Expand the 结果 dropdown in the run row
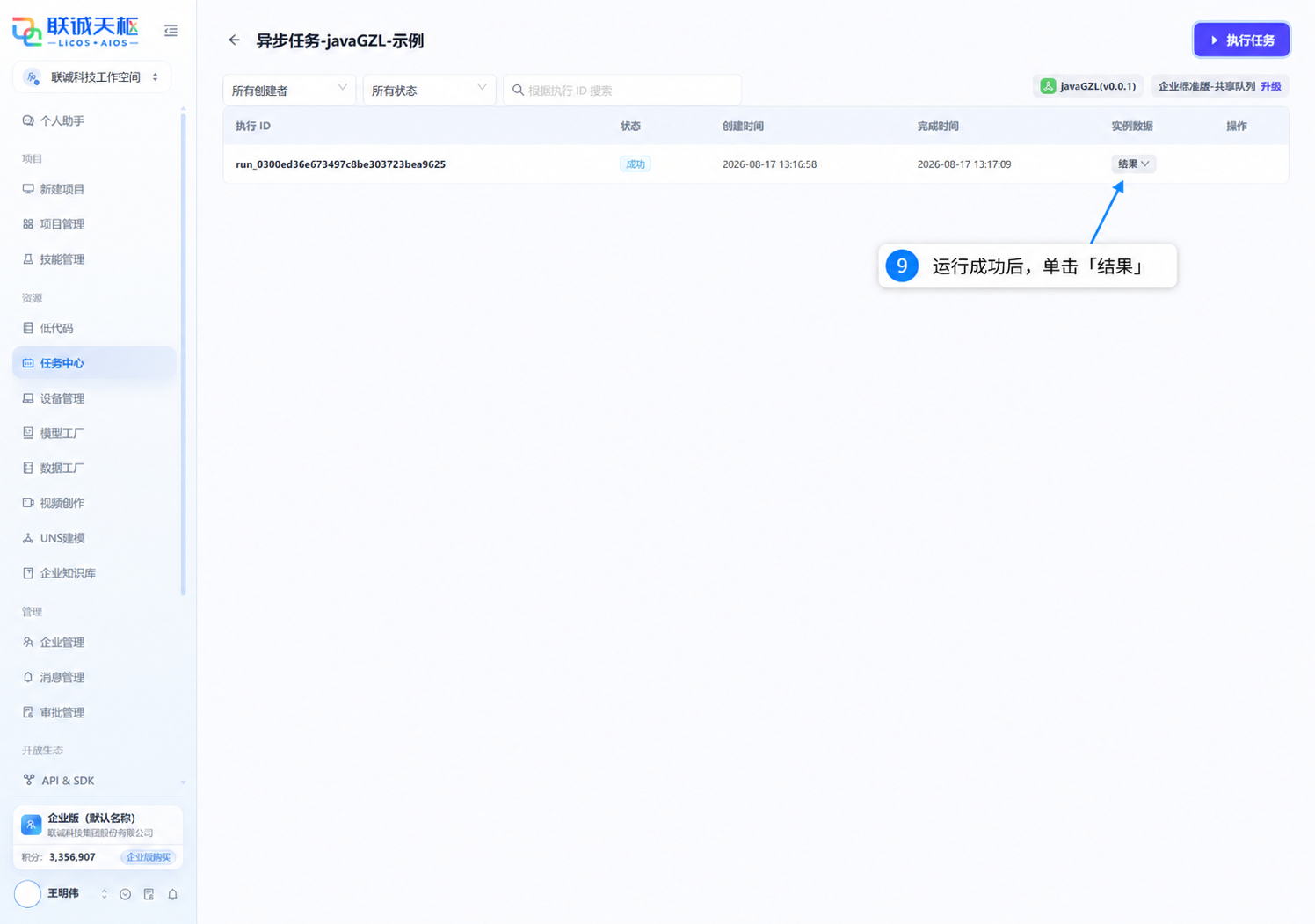Screen dimensions: 1315x924 pyautogui.click(x=1133, y=164)
